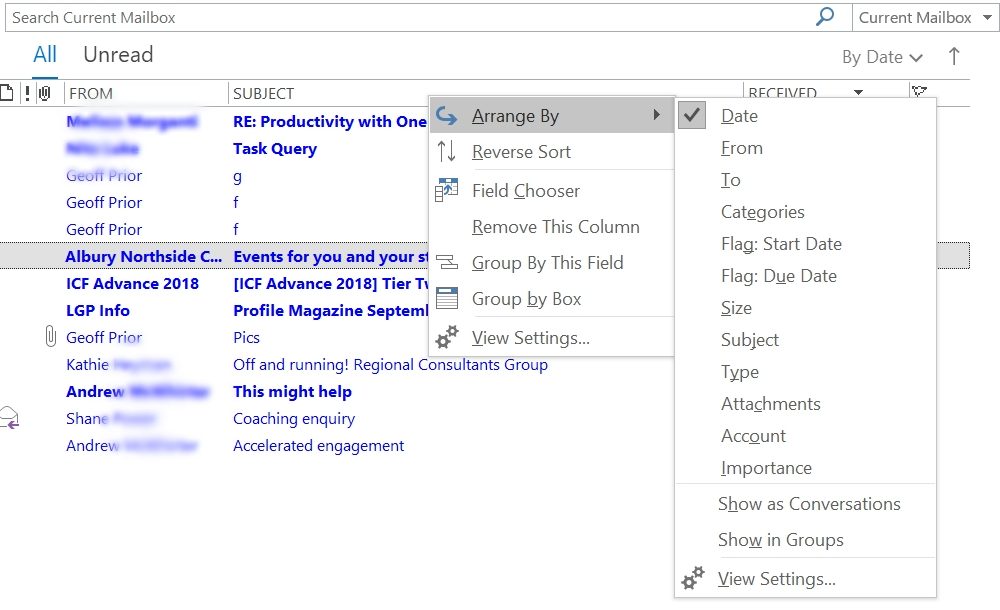Arrange messages by Importance

coord(805,468)
